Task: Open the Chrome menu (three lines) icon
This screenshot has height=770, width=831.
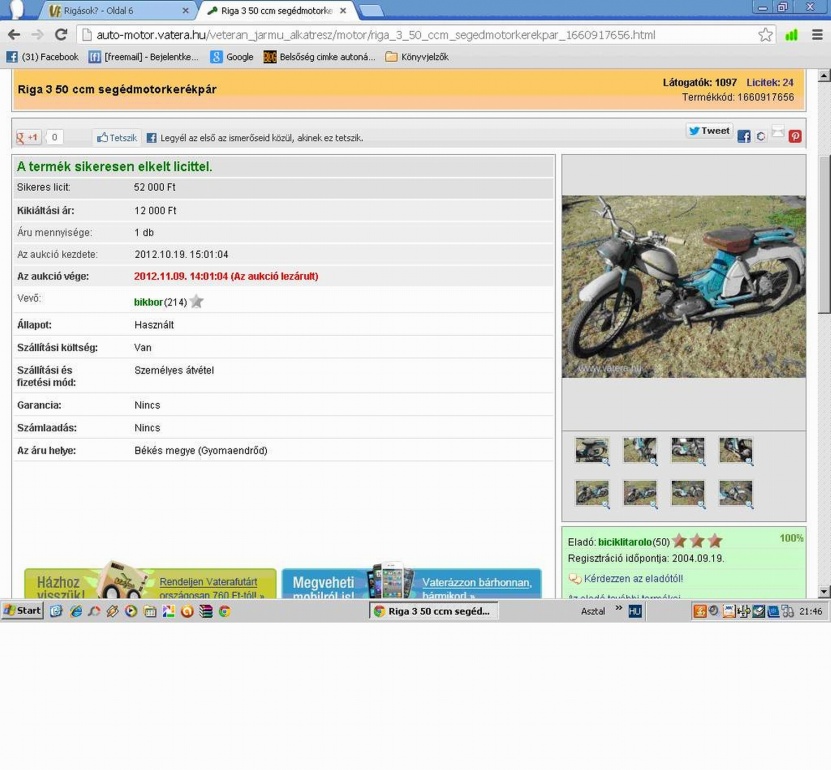Action: 817,35
